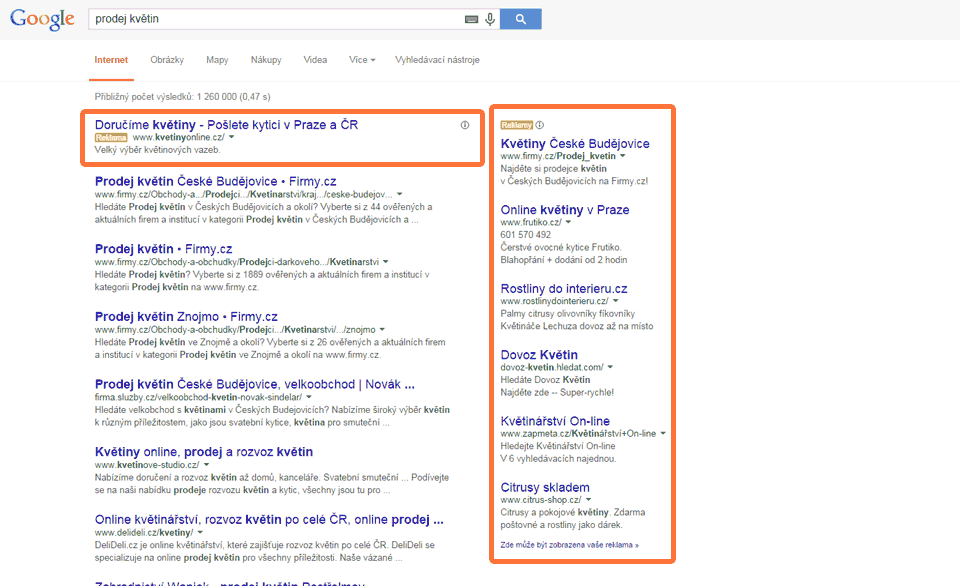Click result count text Přibližný počet výsledků
Viewport: 960px width, 586px height.
pos(182,97)
